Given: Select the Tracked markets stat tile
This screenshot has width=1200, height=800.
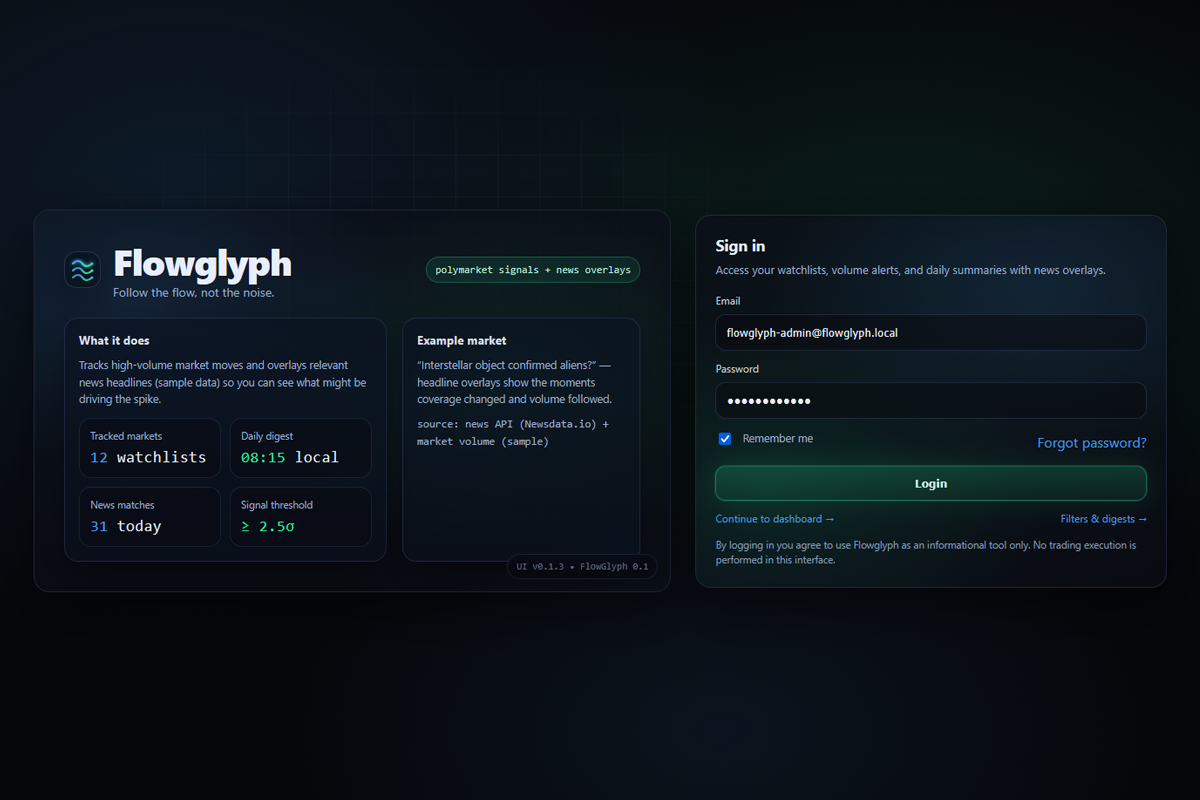Looking at the screenshot, I should tap(149, 448).
